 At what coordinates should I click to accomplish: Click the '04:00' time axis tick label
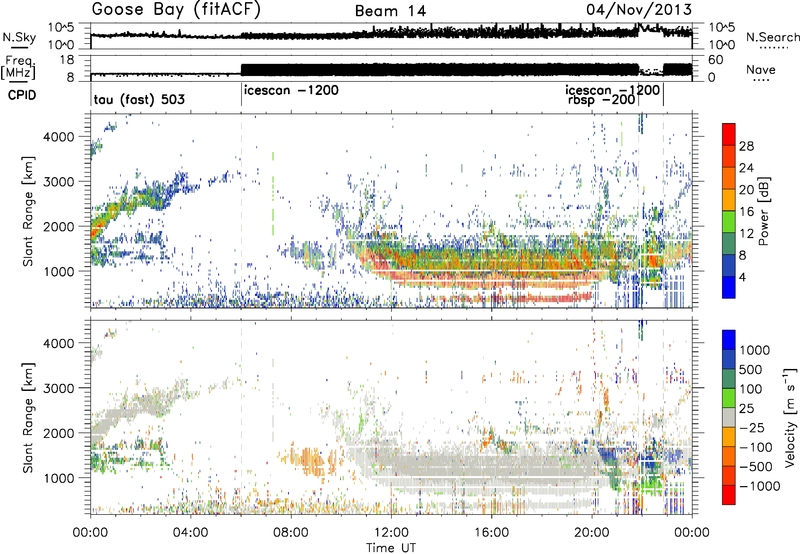pos(191,533)
